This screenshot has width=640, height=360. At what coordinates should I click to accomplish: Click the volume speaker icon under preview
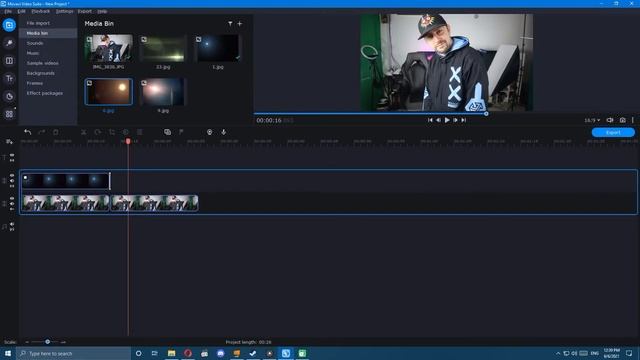pyautogui.click(x=610, y=120)
